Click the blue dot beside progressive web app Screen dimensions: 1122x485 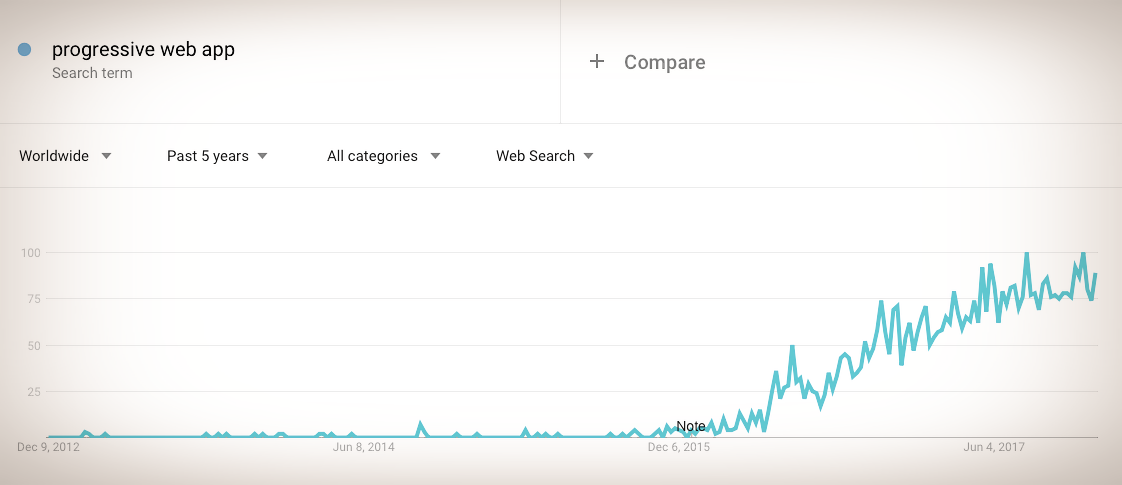[24, 49]
